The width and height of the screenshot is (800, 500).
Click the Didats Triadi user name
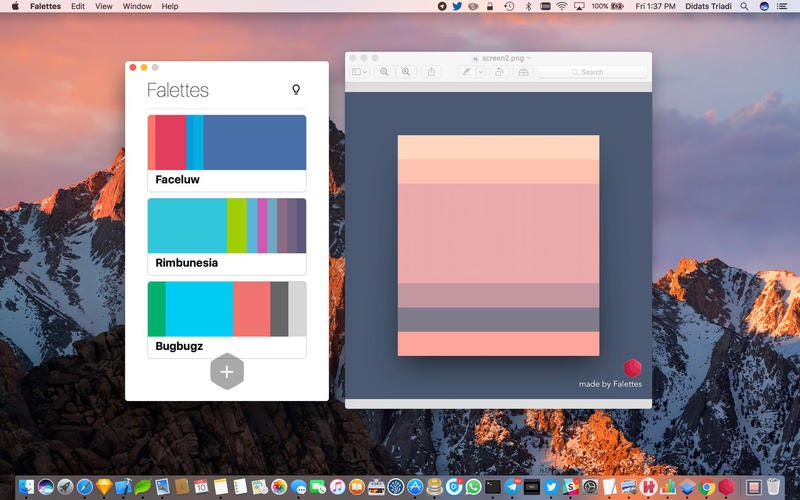pos(708,6)
